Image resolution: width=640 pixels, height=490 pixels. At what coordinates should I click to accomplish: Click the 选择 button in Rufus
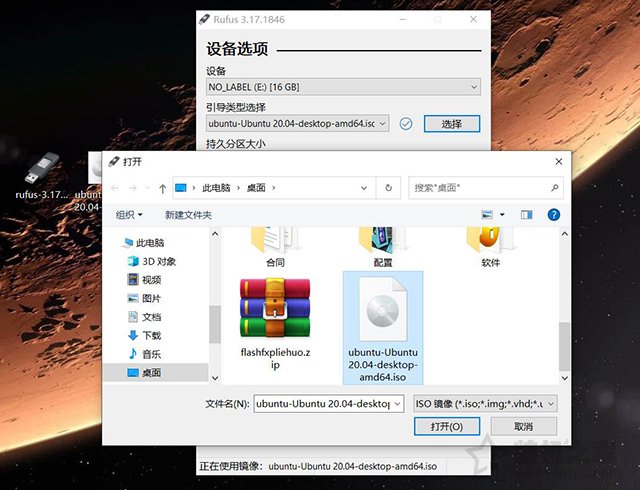pos(452,124)
